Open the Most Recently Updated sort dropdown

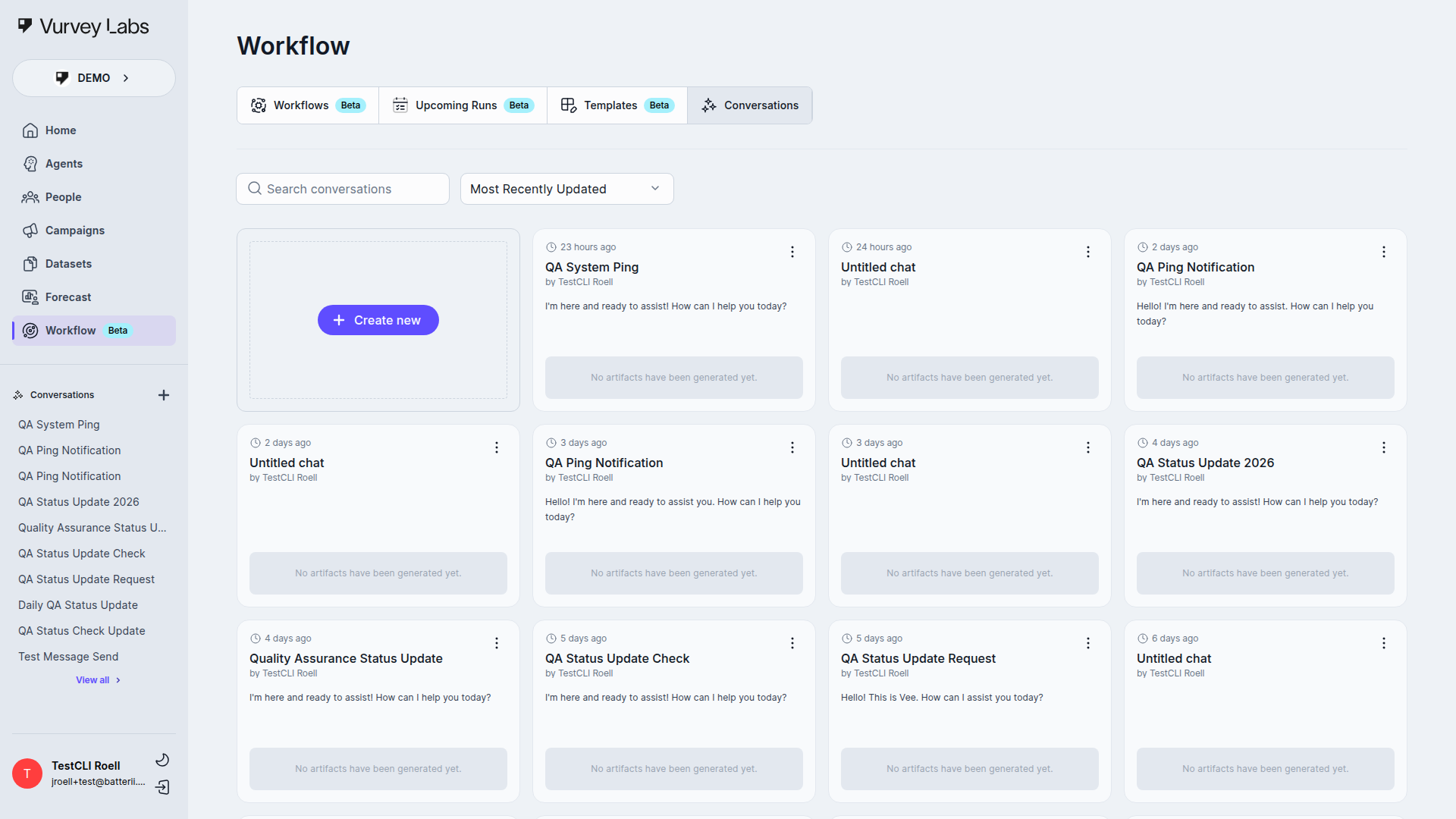(566, 189)
